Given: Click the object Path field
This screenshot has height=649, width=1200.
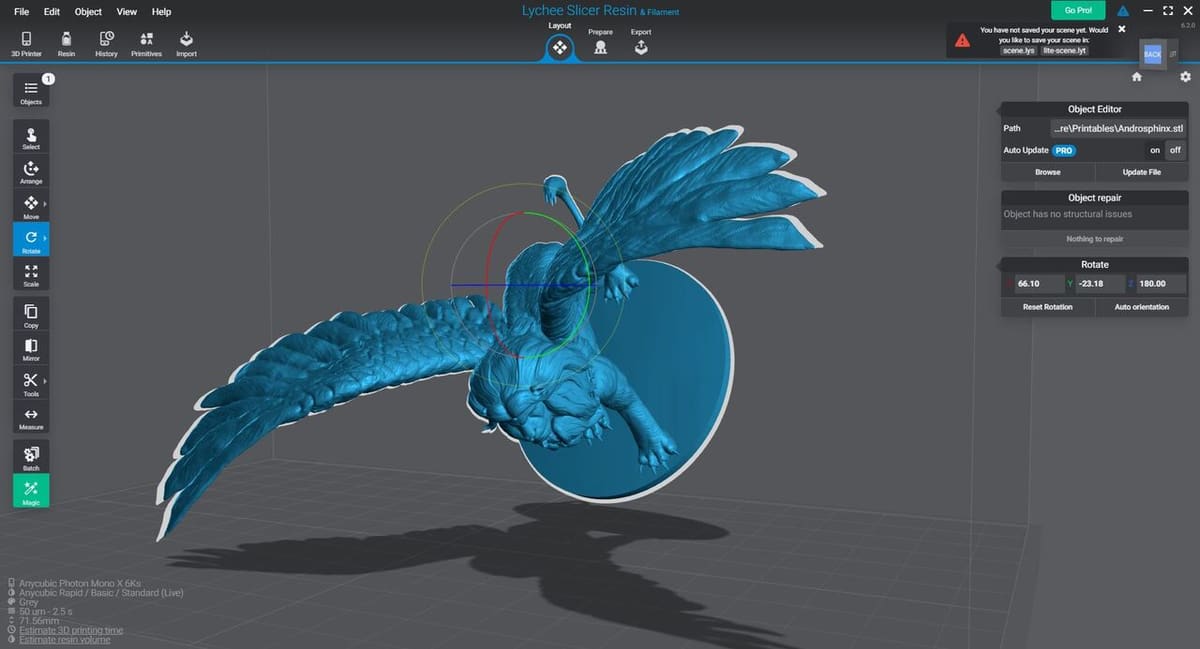Looking at the screenshot, I should point(1118,128).
